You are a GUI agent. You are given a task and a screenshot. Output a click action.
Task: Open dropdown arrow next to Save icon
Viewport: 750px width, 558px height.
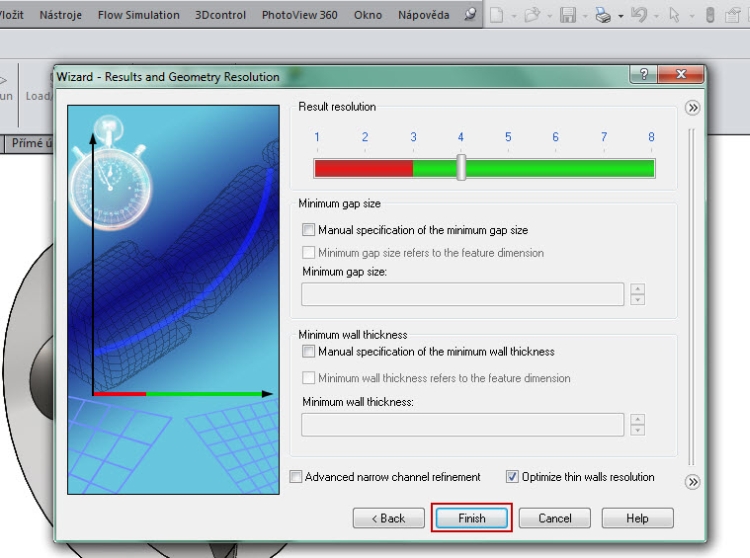pos(585,16)
